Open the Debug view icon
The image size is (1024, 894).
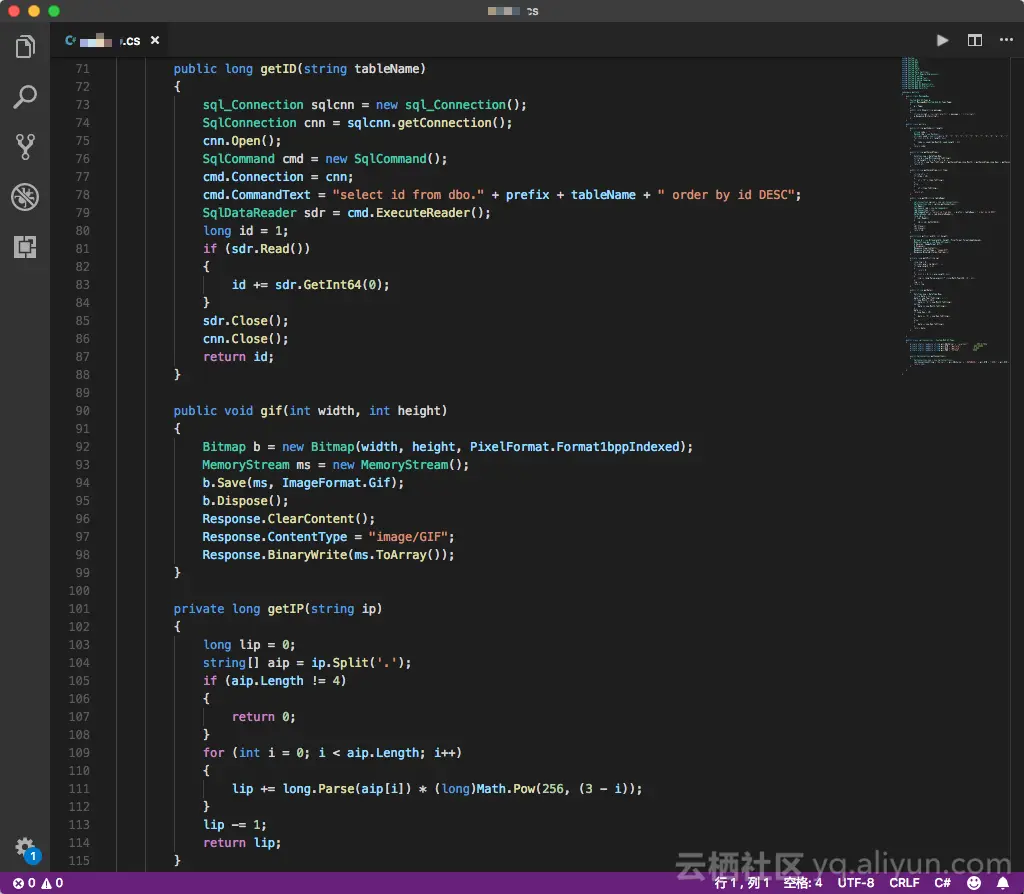point(25,197)
